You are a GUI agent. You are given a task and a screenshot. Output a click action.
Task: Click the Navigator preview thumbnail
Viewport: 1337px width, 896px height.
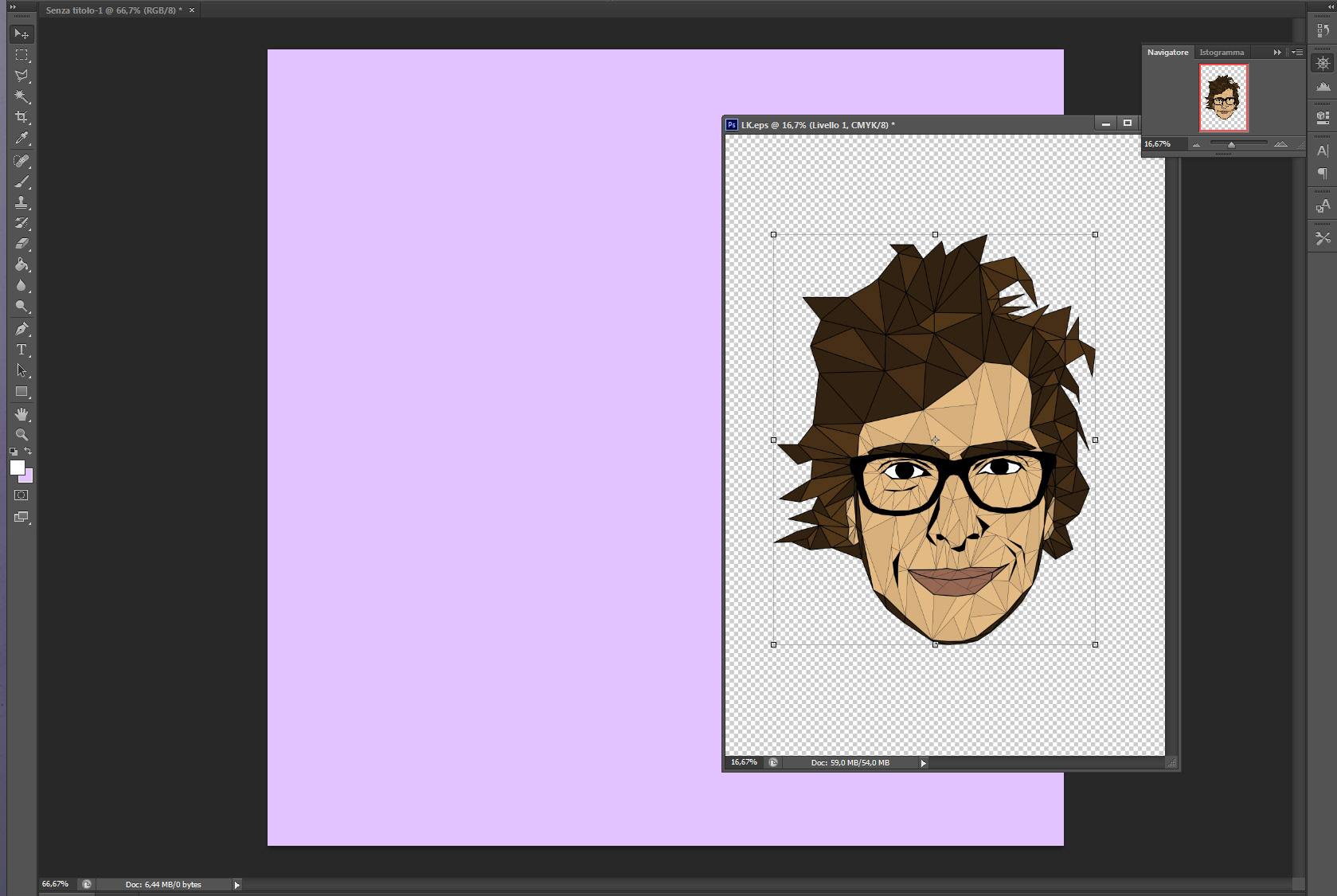(x=1223, y=97)
